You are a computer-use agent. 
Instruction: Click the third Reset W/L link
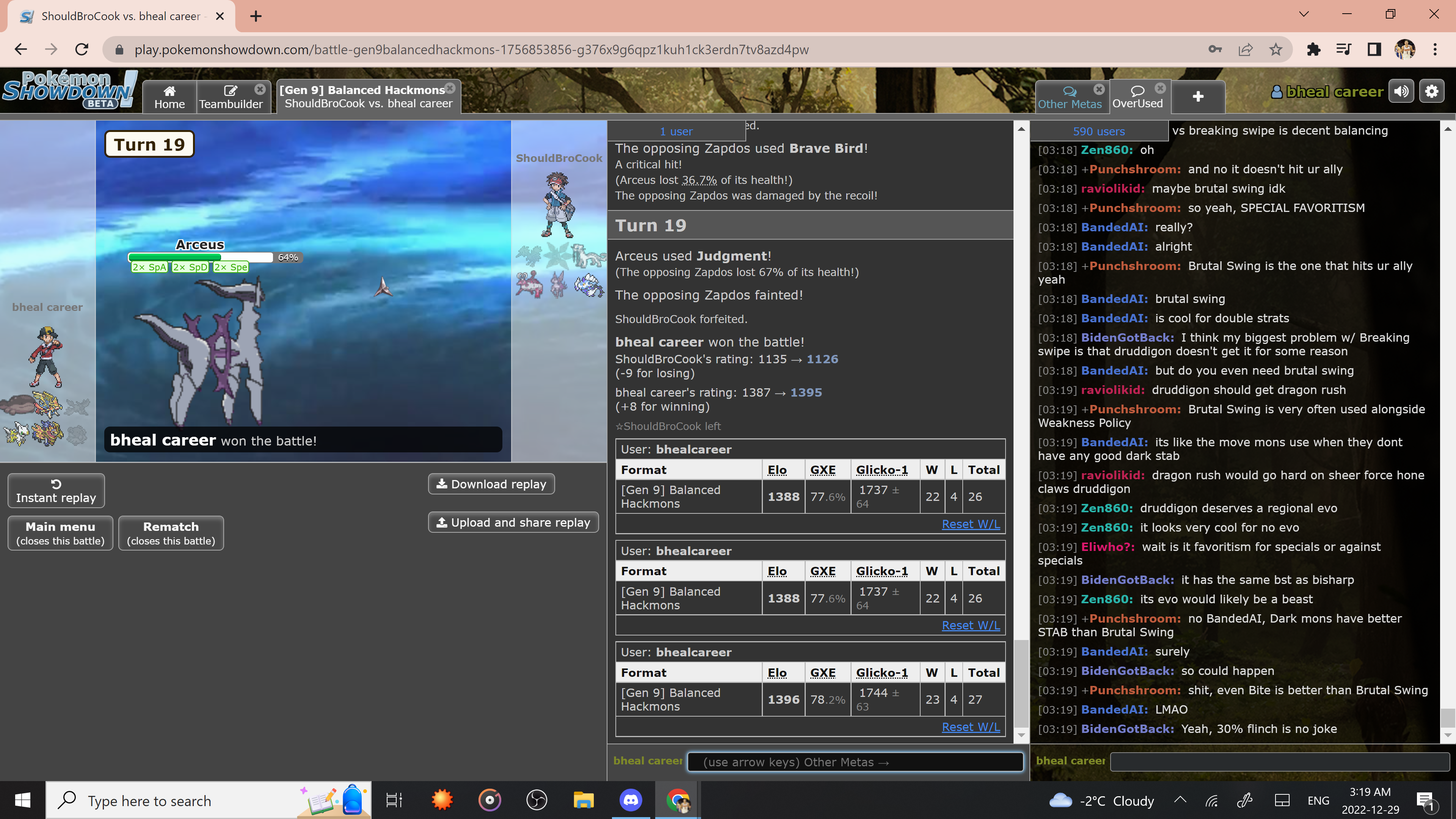971,727
